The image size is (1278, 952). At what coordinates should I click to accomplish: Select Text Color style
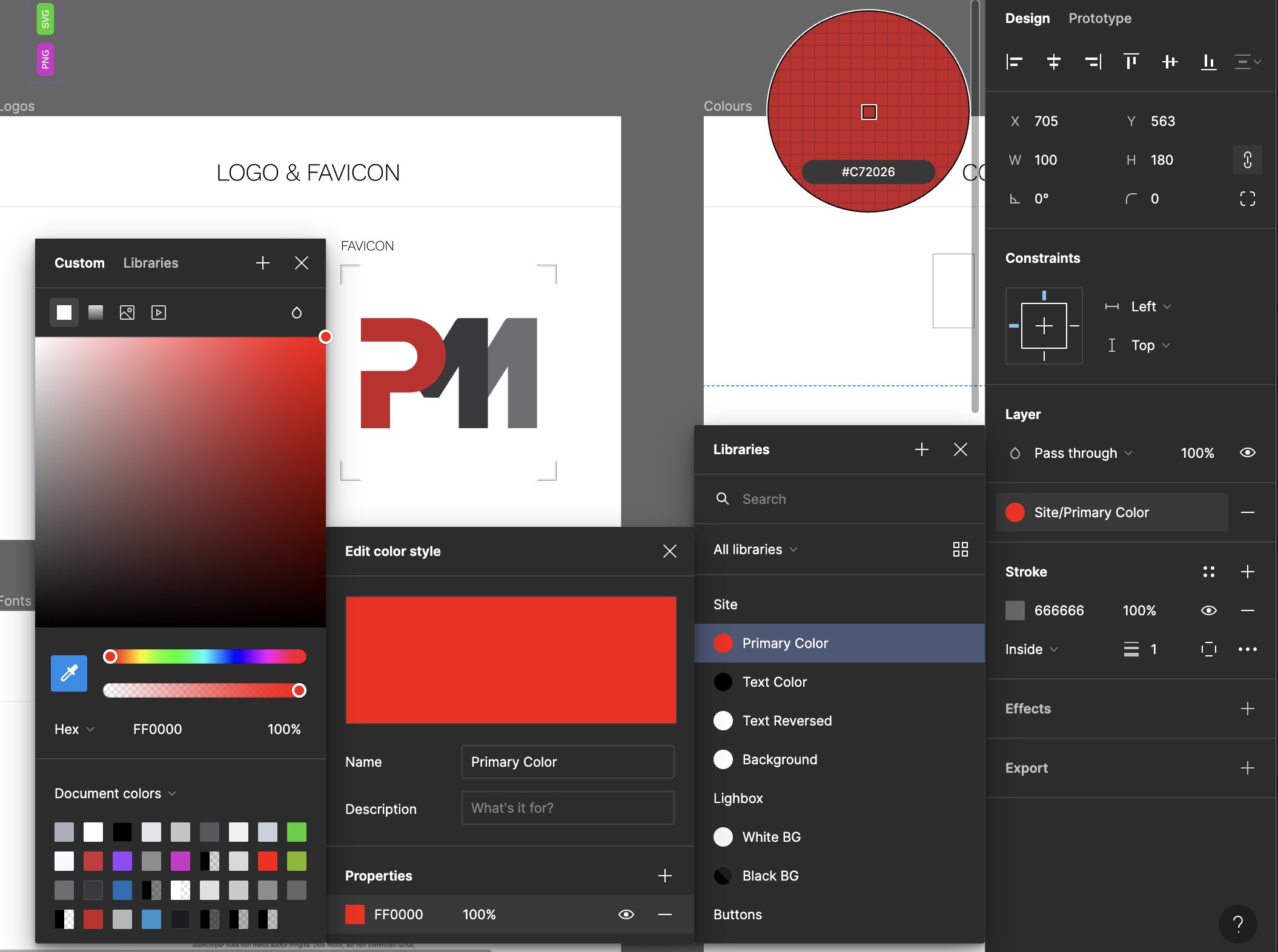coord(839,682)
